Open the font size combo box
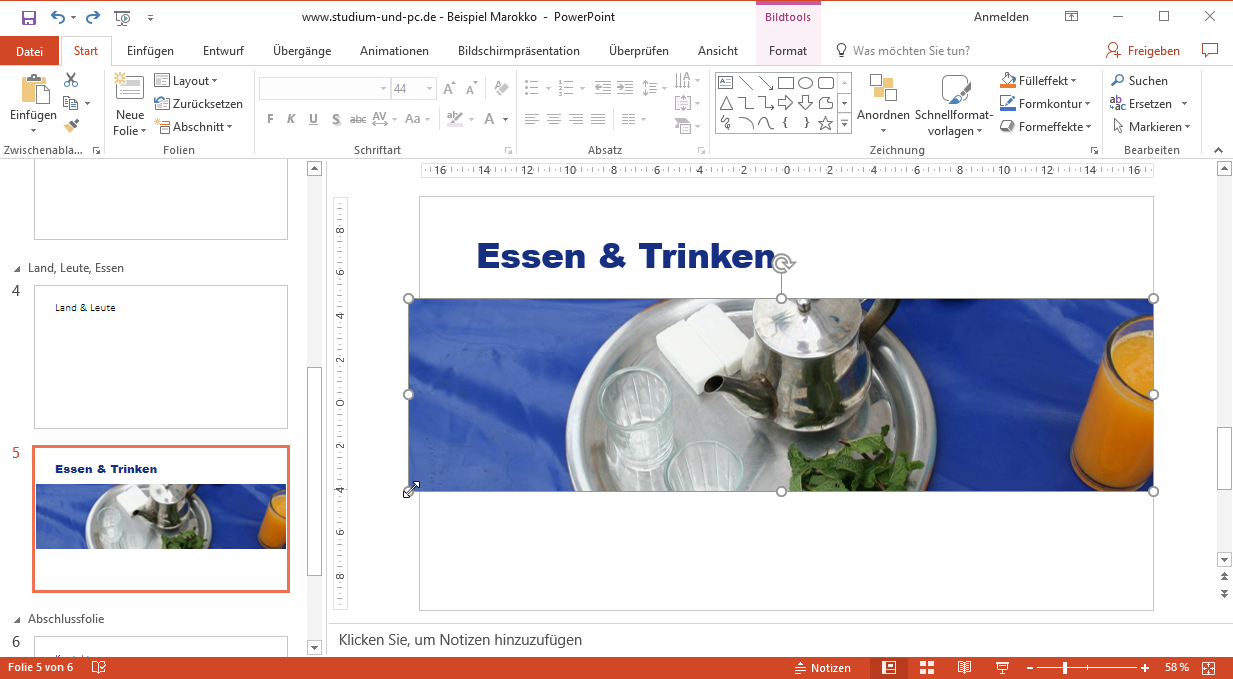The image size is (1233, 679). click(x=413, y=89)
